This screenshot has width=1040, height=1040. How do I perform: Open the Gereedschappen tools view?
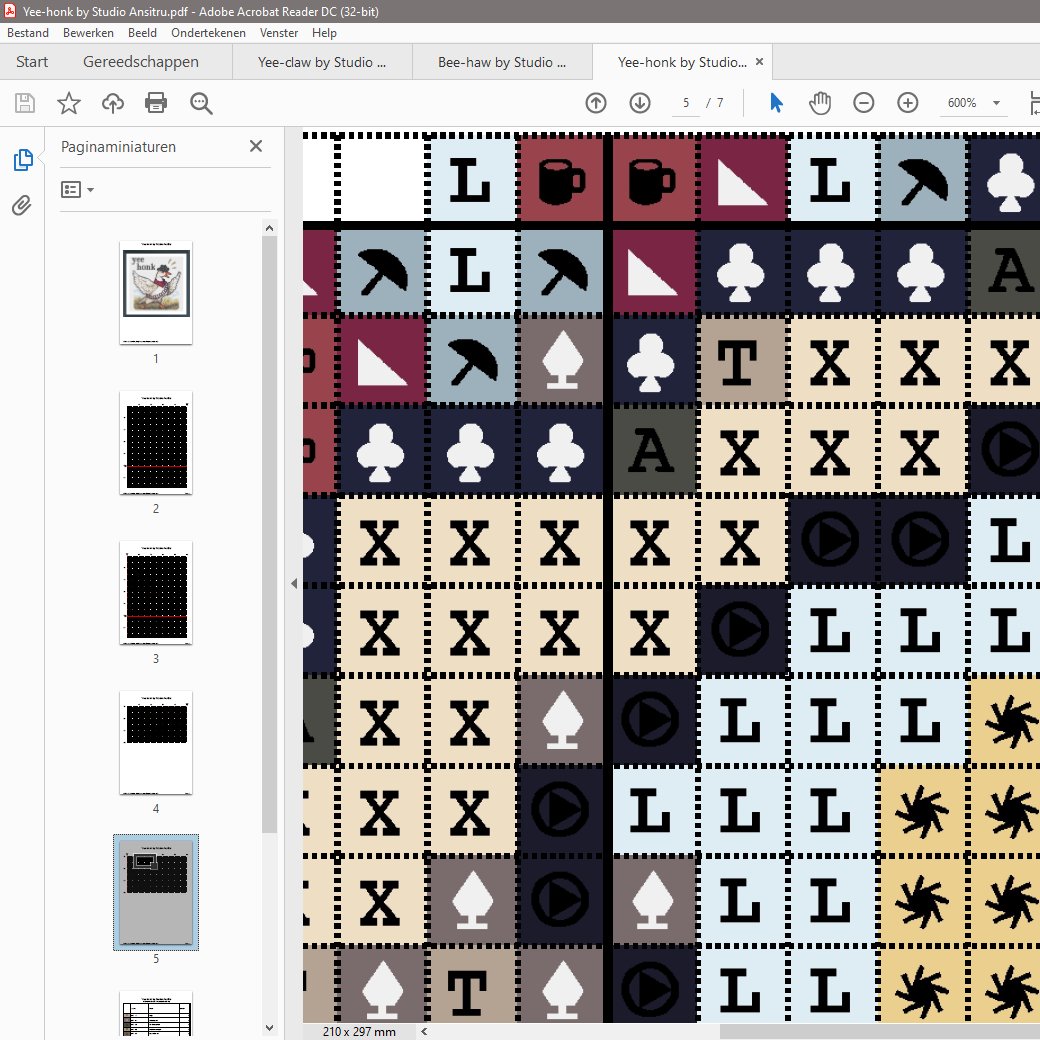(140, 62)
